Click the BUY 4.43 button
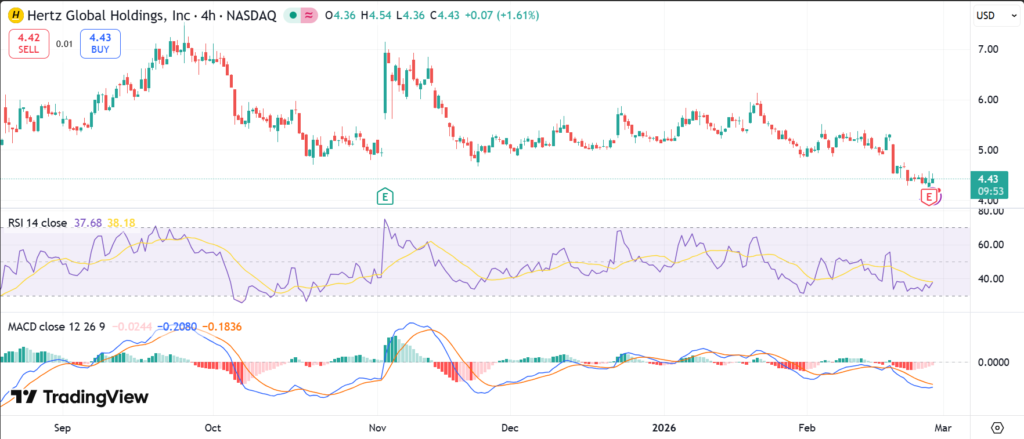This screenshot has width=1024, height=439. (101, 43)
